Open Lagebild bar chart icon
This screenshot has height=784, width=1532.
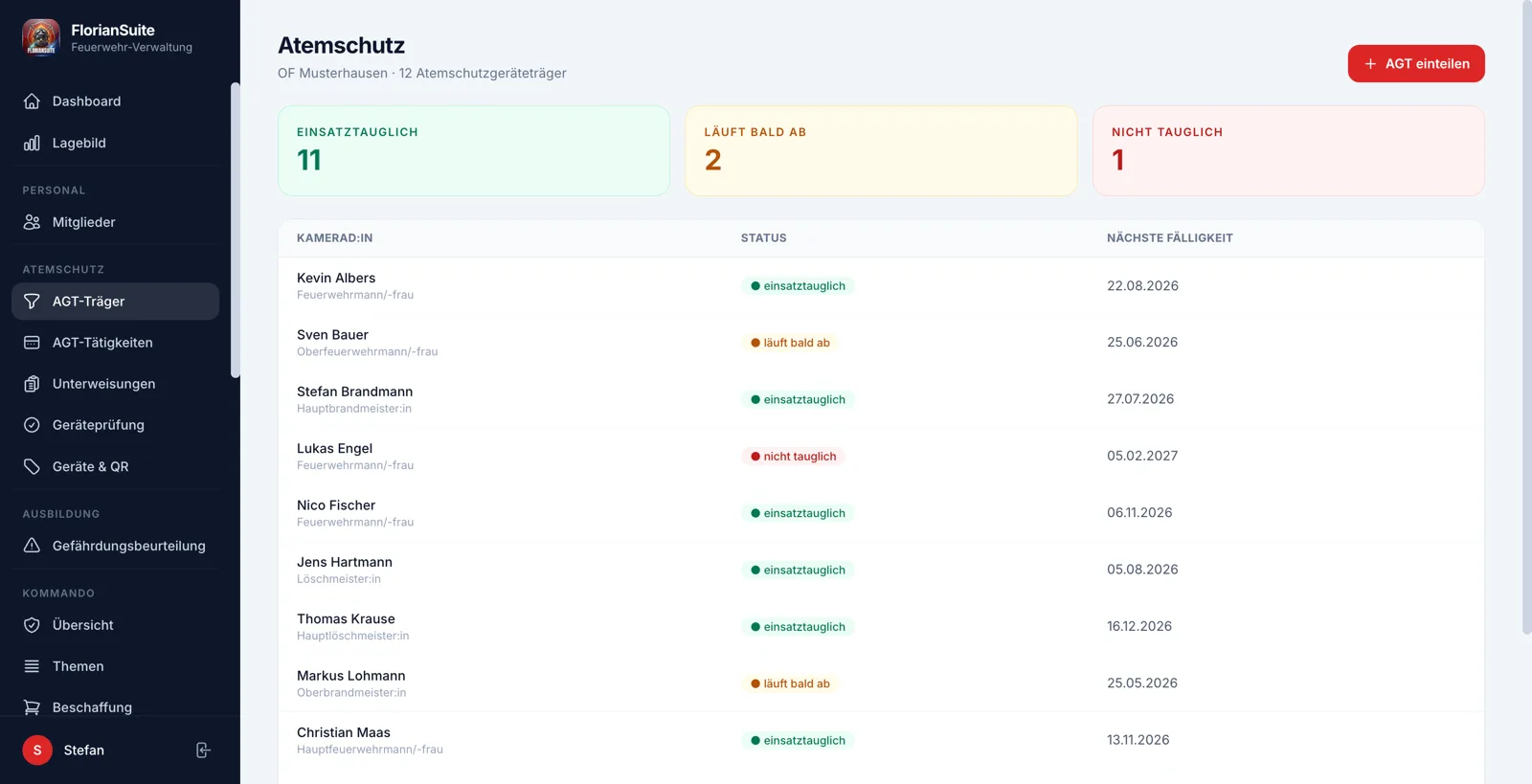click(32, 143)
